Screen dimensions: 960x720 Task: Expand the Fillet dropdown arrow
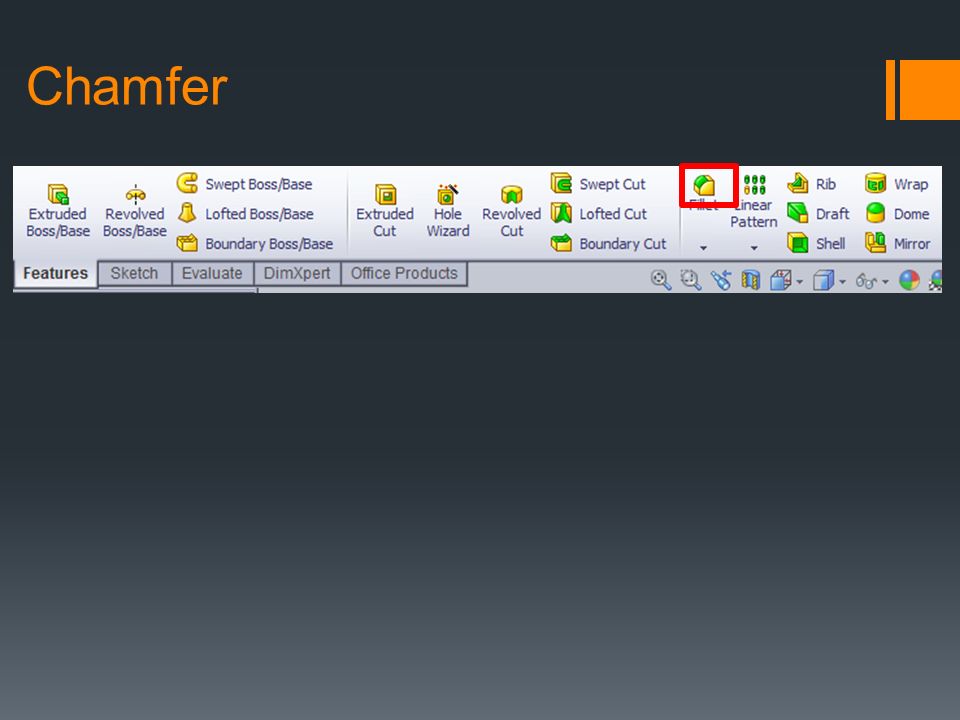point(703,248)
